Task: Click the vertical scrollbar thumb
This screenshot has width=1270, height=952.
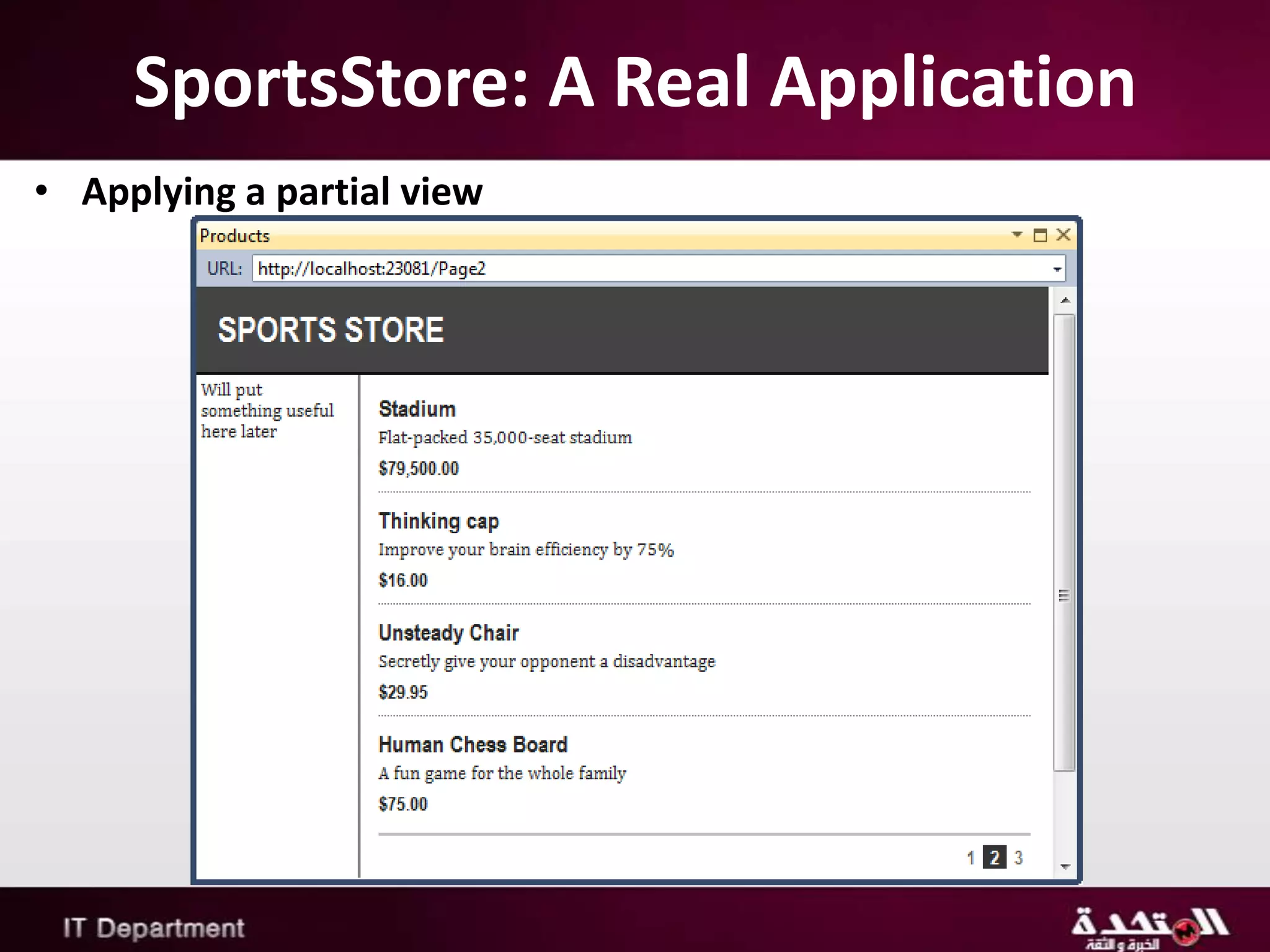Action: [x=1064, y=542]
